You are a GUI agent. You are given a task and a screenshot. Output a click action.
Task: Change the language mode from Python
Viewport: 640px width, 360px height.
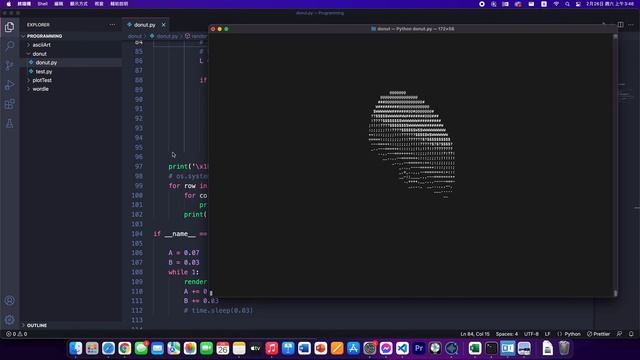click(x=572, y=334)
